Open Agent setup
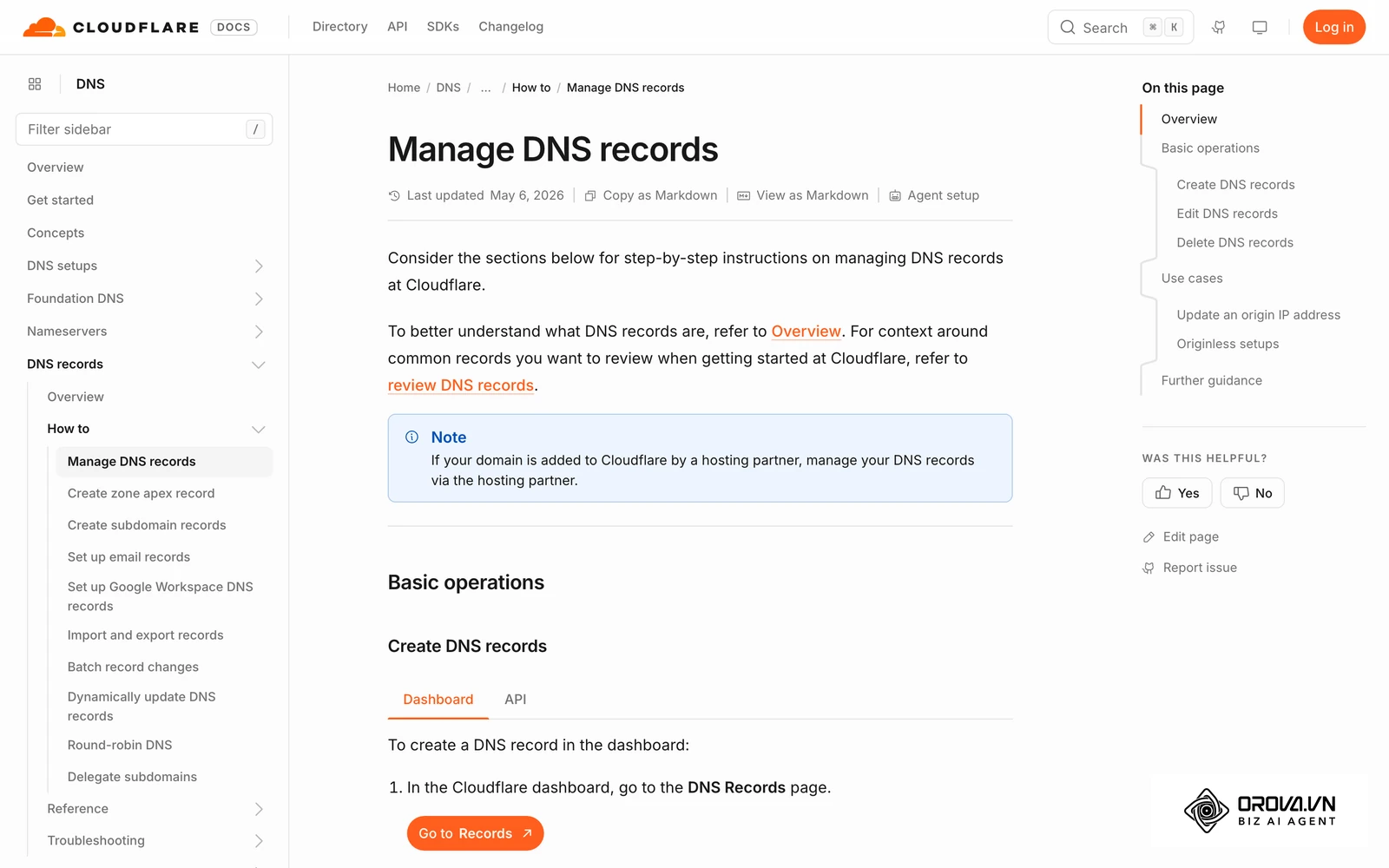1389x868 pixels. (x=934, y=195)
